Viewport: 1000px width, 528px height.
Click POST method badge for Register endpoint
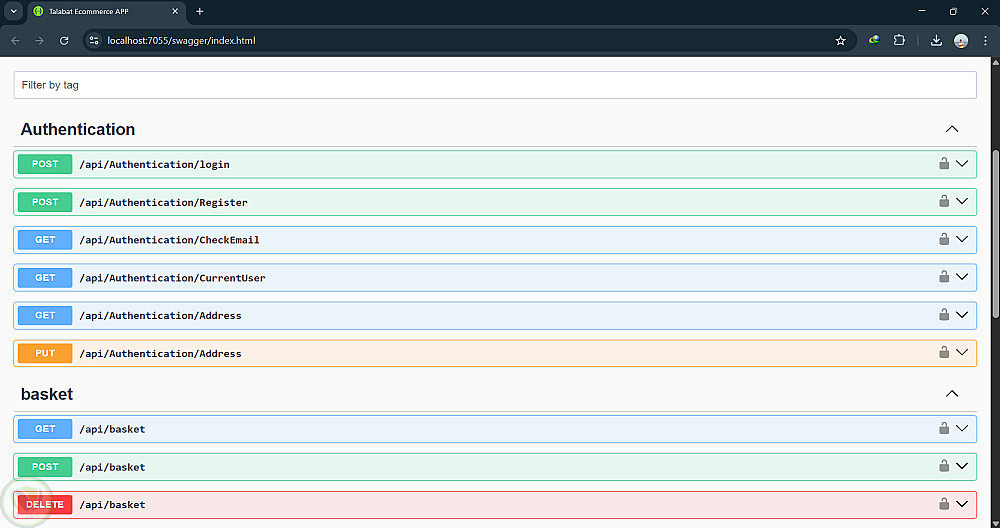(45, 202)
